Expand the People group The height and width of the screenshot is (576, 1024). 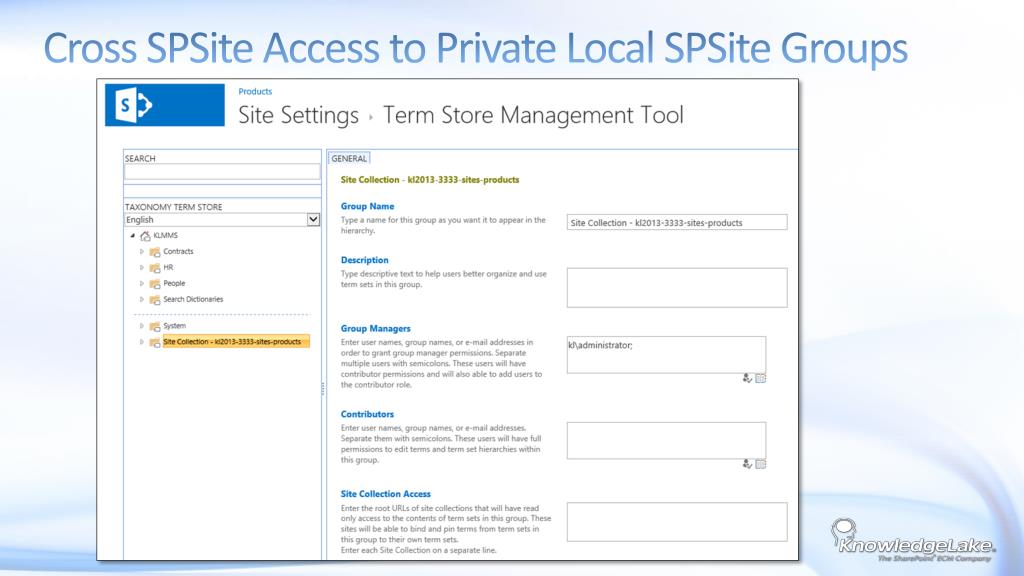click(x=142, y=283)
